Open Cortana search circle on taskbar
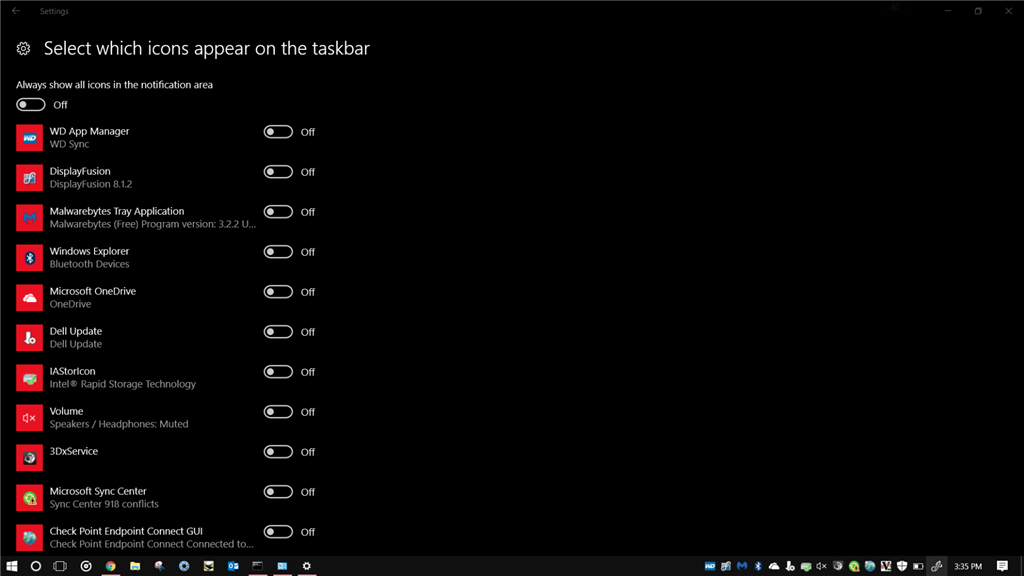 [36, 566]
